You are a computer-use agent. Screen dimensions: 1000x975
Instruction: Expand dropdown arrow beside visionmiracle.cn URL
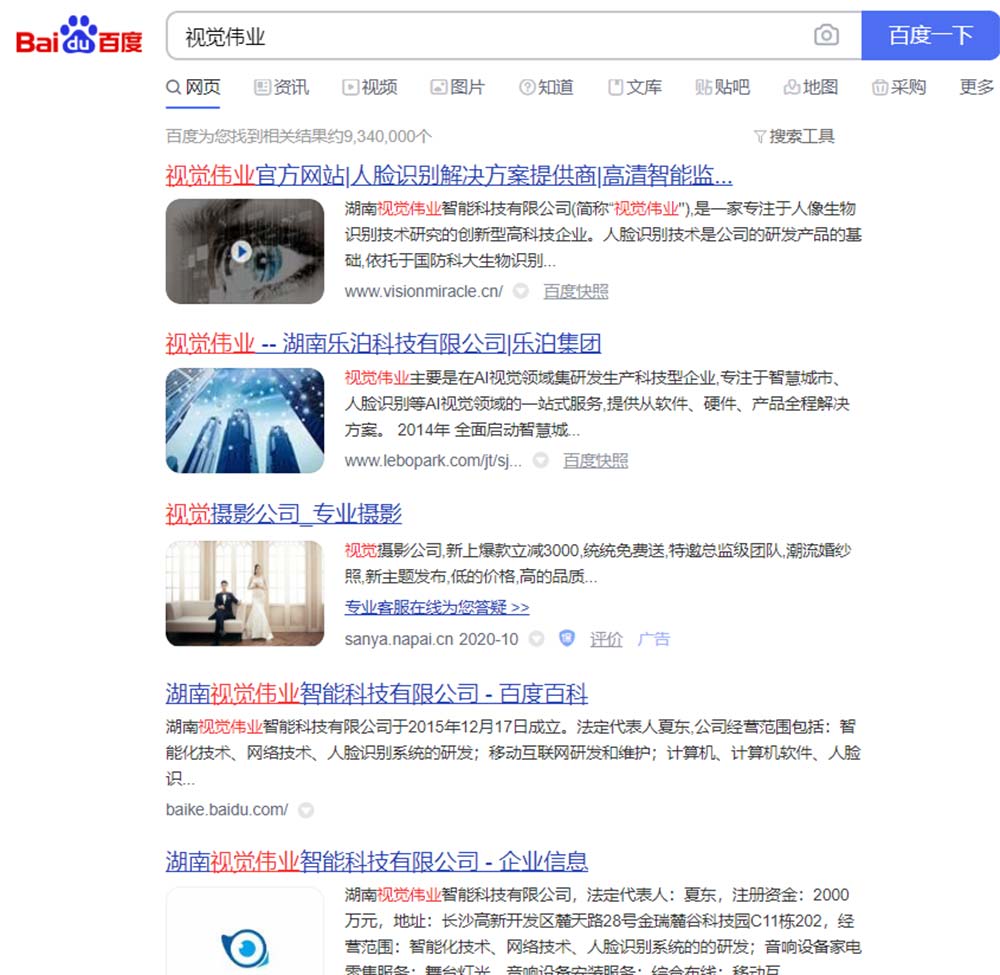pyautogui.click(x=521, y=292)
